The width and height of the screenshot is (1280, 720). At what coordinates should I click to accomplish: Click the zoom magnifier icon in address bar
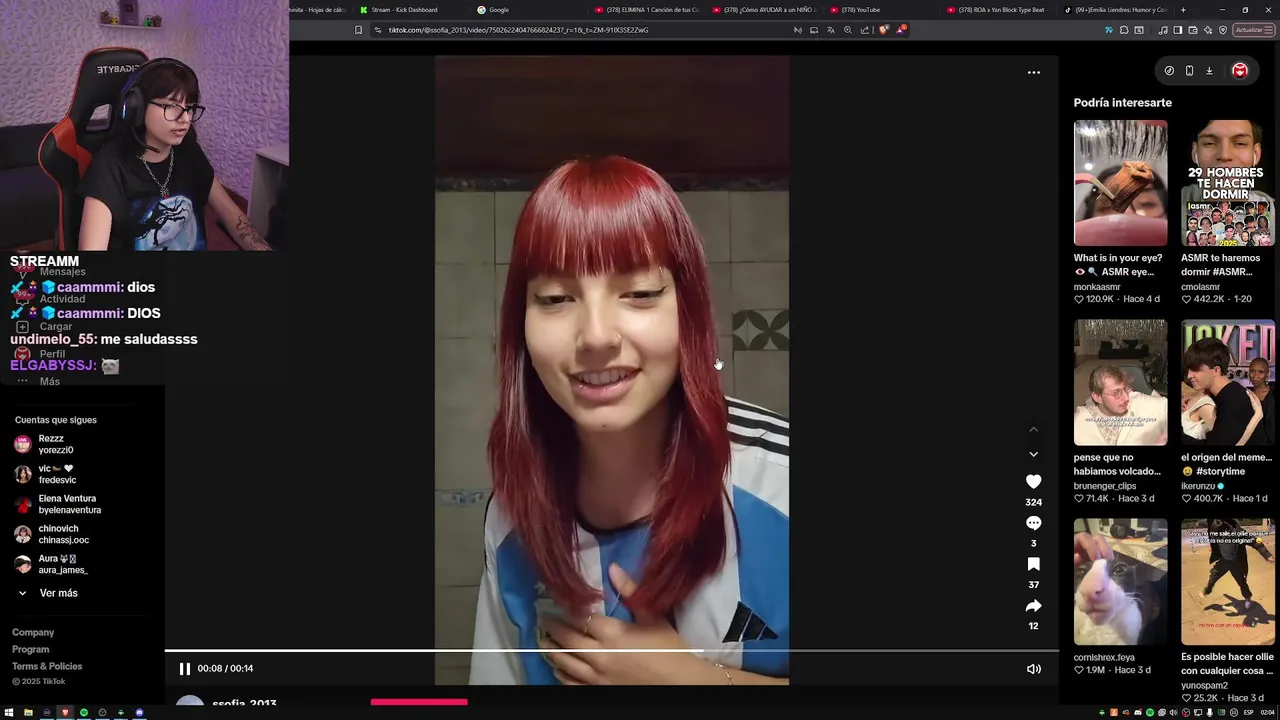click(x=848, y=30)
